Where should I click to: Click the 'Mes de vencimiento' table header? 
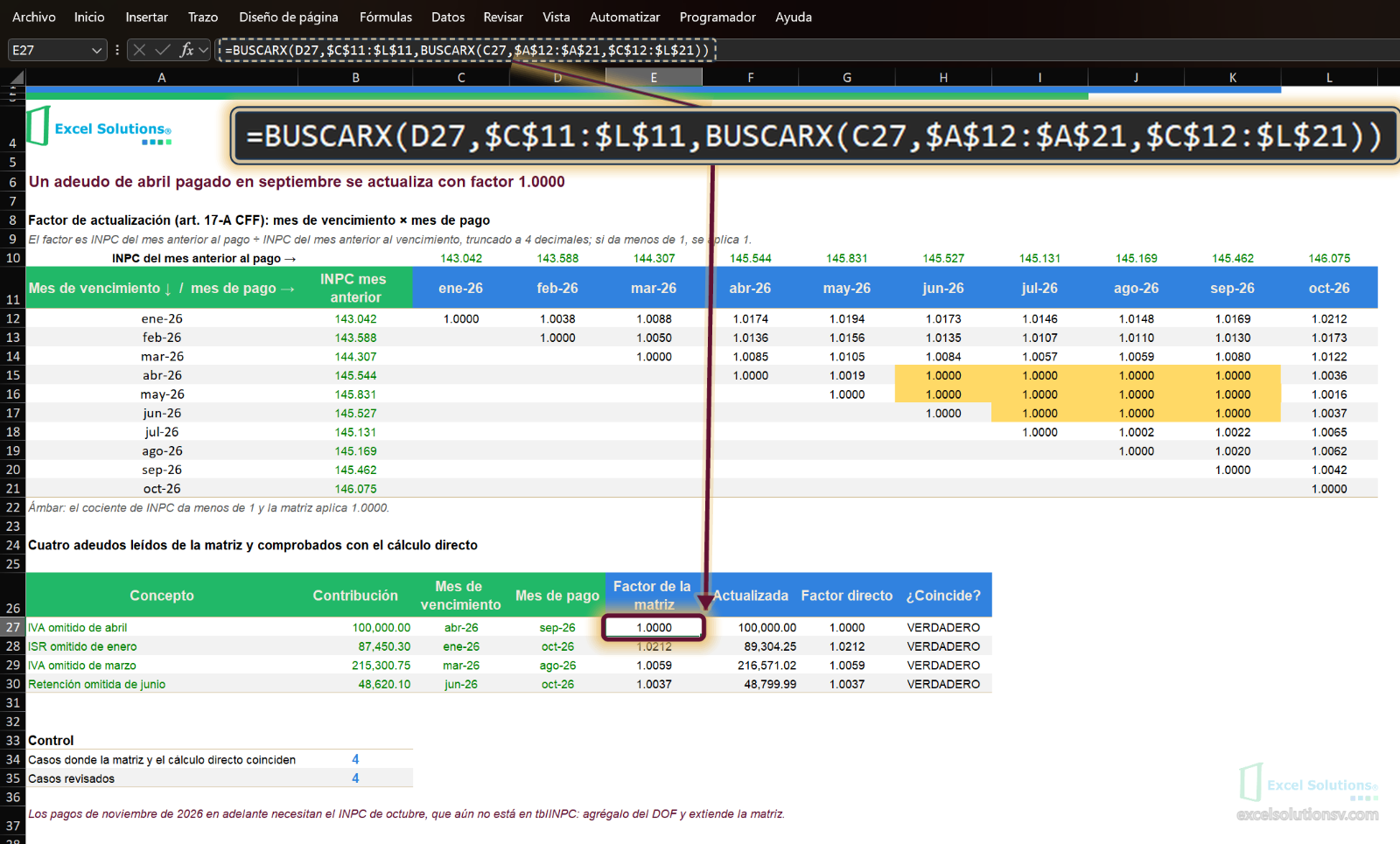pos(460,595)
